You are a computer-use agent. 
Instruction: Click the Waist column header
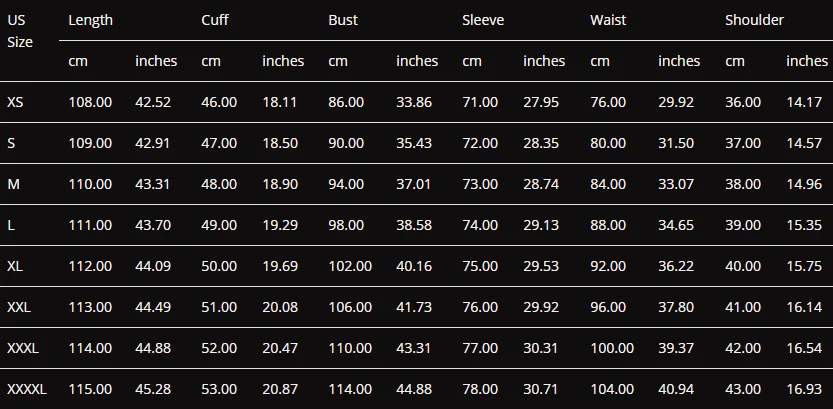608,20
